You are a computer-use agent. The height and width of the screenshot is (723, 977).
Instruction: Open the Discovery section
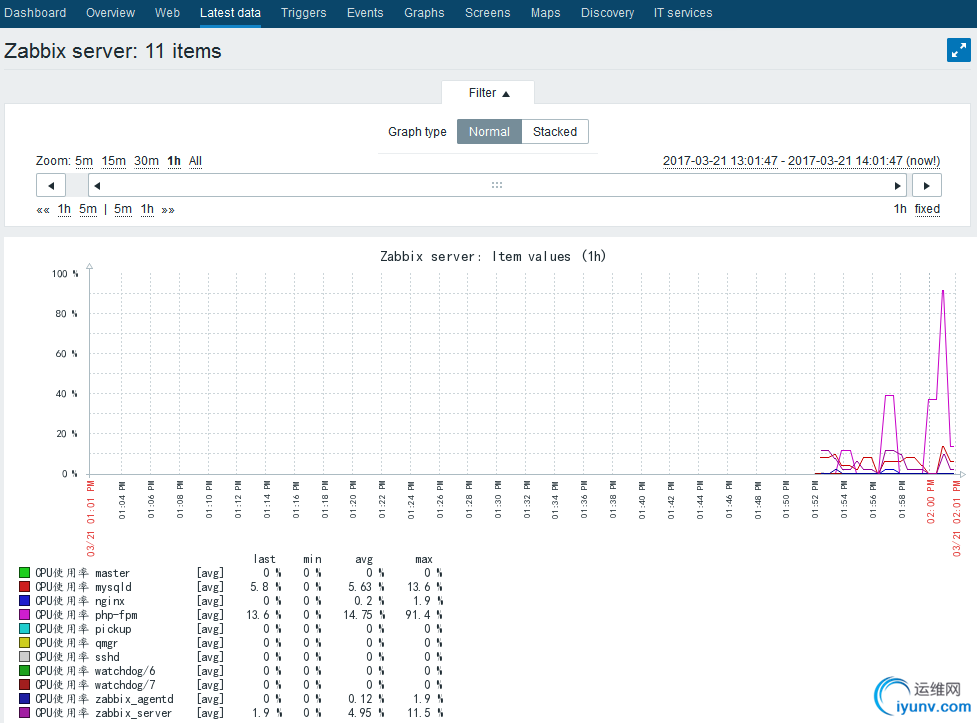[x=607, y=12]
